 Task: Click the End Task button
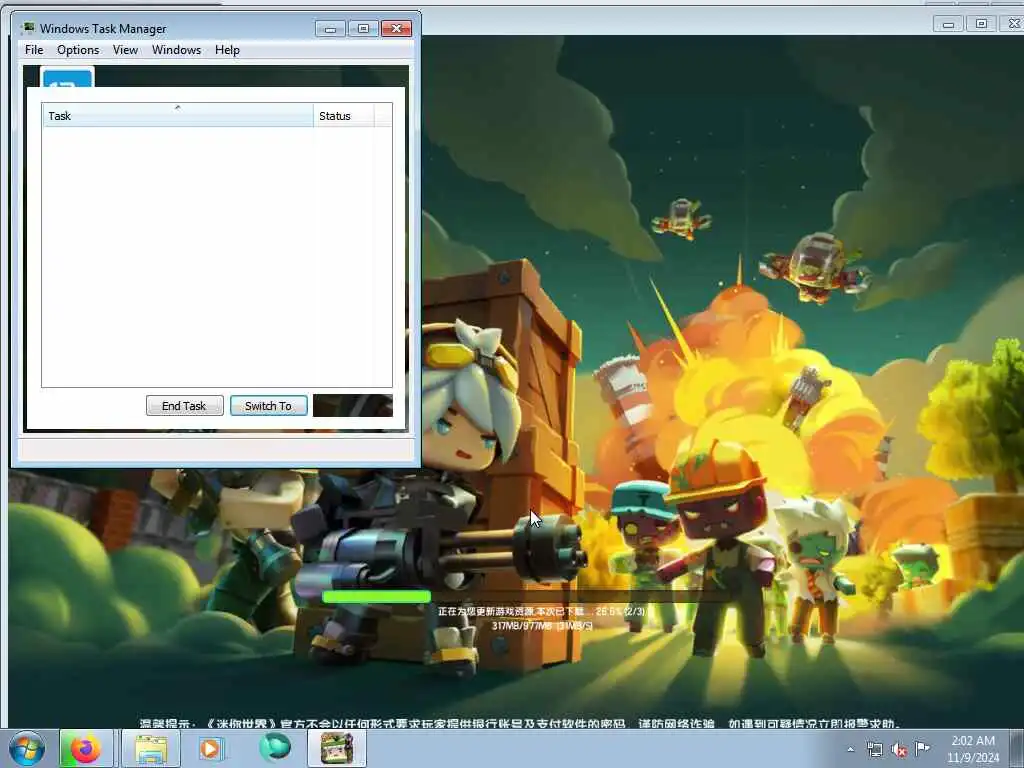pos(184,406)
